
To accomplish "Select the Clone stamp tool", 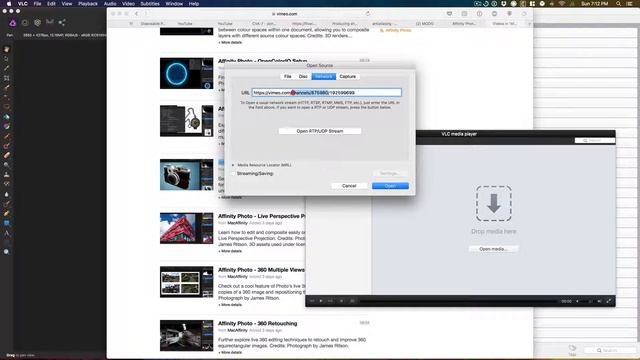I will [x=7, y=175].
